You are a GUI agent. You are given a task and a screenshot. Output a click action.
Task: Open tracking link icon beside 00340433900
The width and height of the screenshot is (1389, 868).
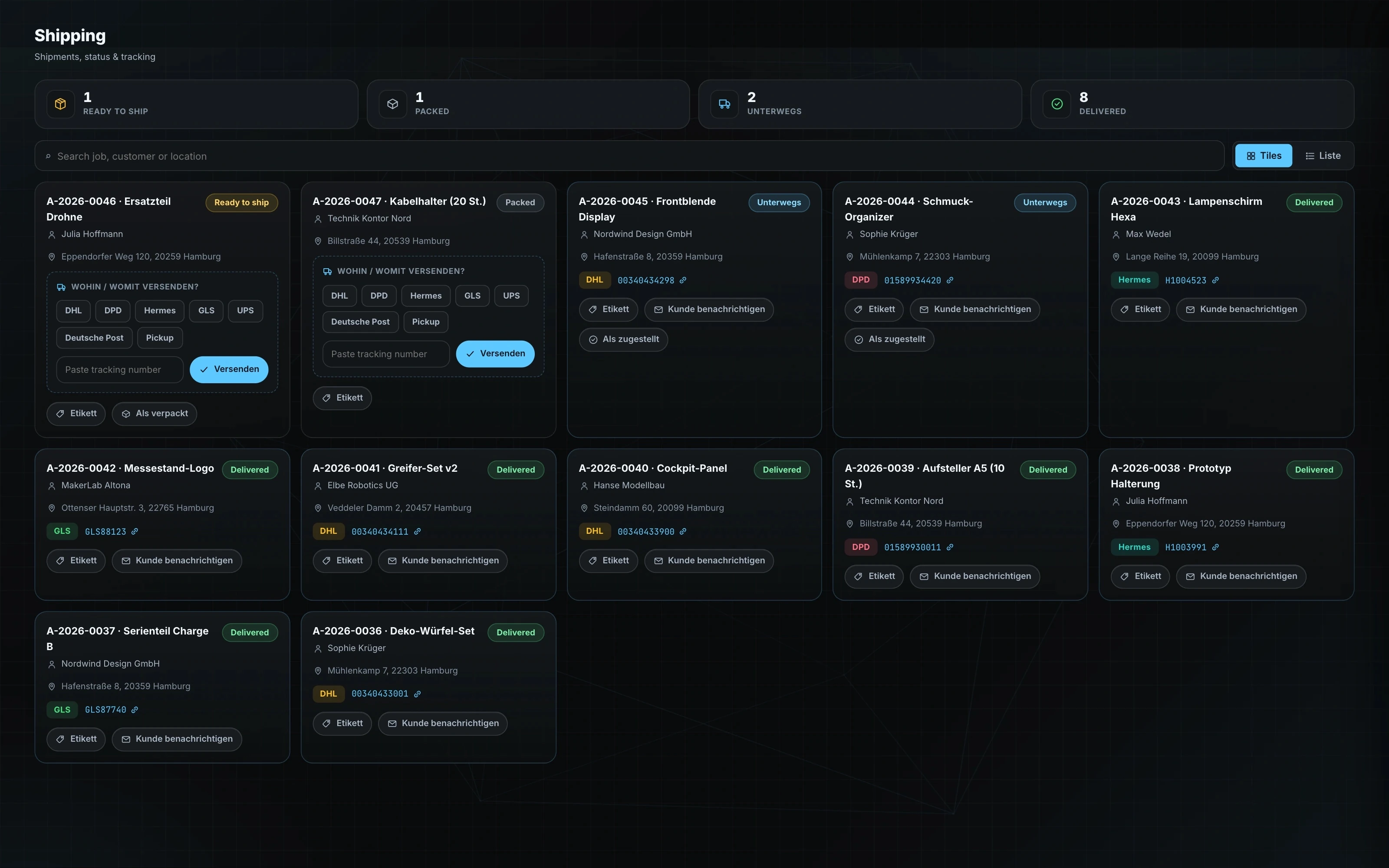click(x=683, y=532)
